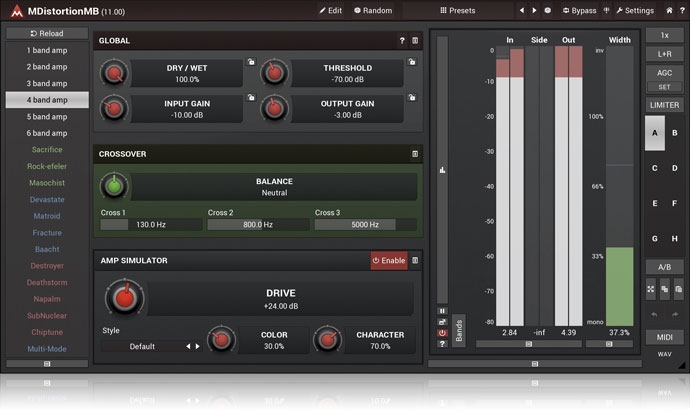Screen dimensions: 690x411
Task: Select preset slot B
Action: (675, 133)
